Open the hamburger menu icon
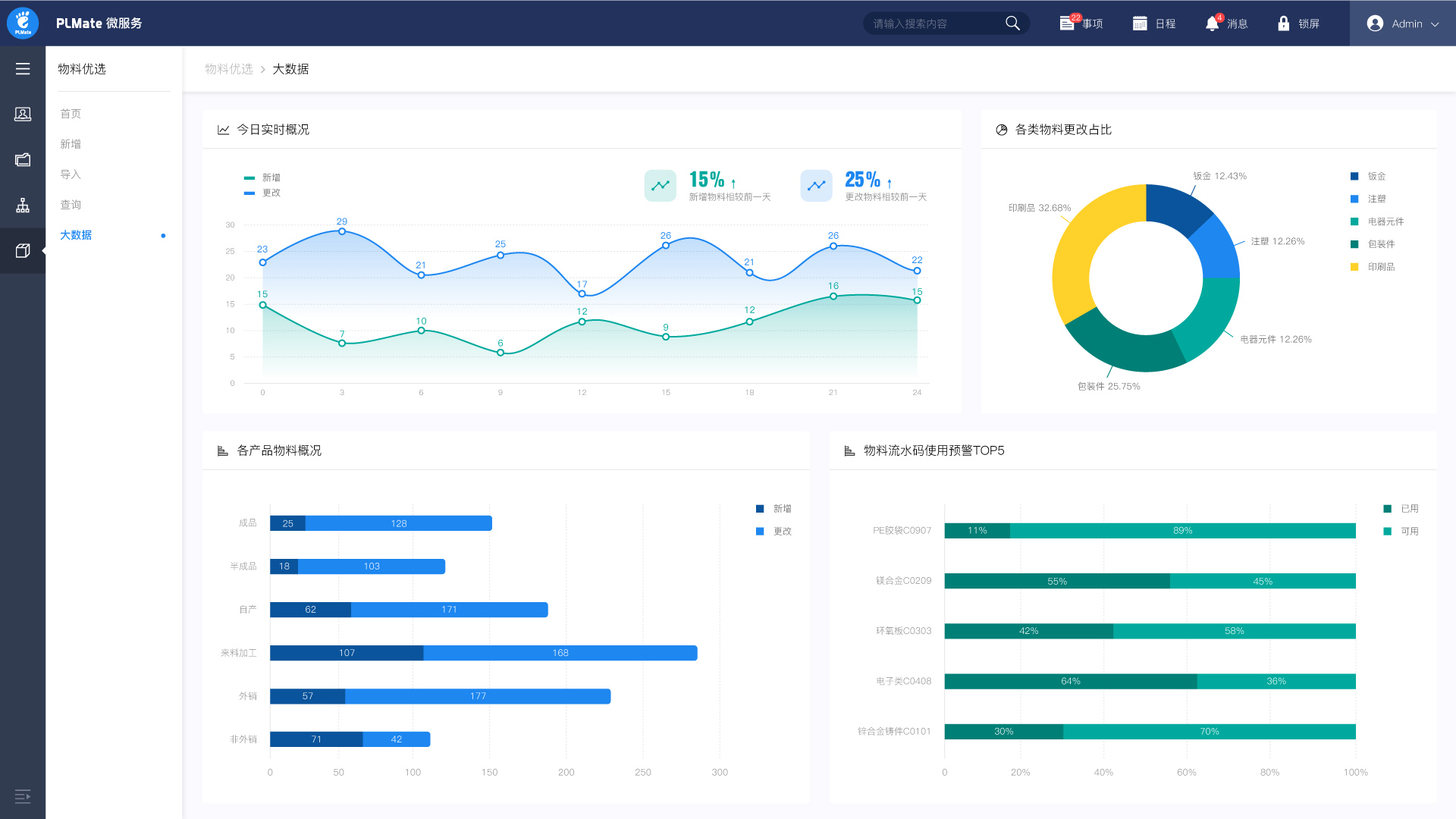Viewport: 1456px width, 819px height. [x=23, y=69]
